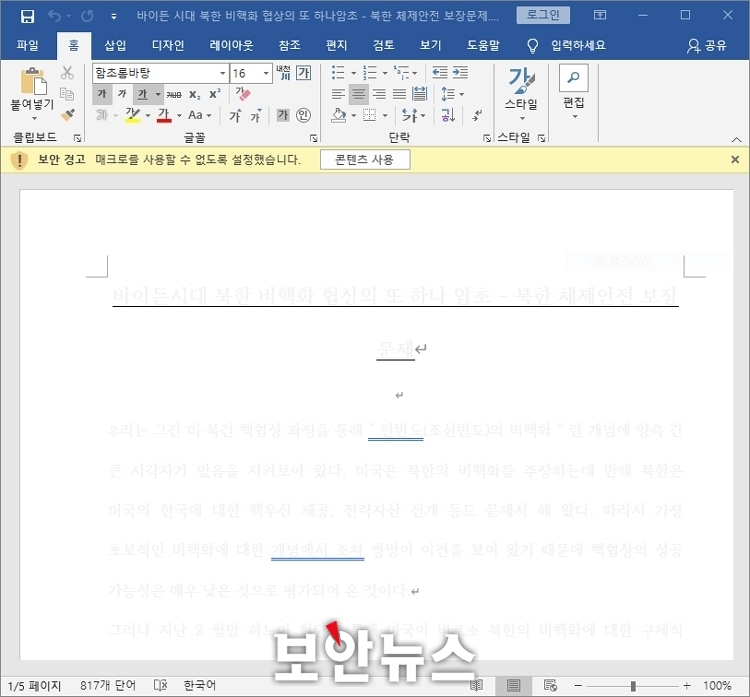Toggle strikethrough formatting

[174, 95]
